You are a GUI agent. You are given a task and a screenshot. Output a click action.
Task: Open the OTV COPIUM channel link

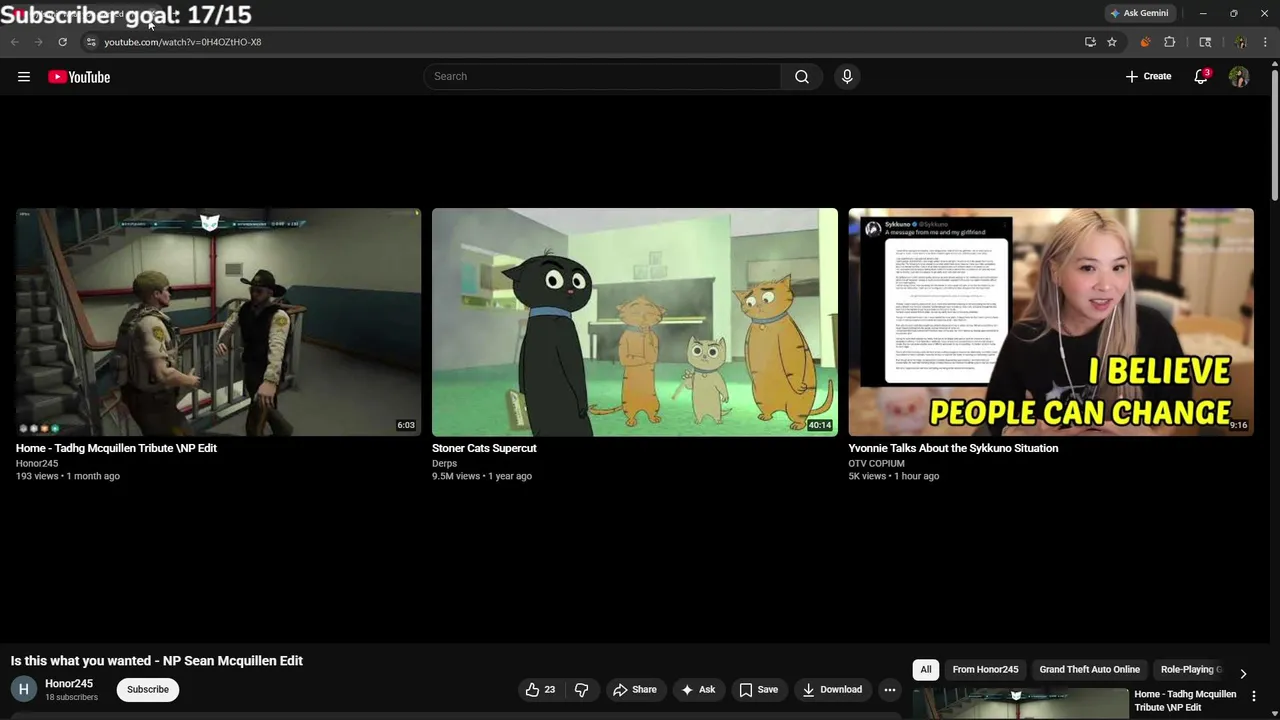[876, 463]
